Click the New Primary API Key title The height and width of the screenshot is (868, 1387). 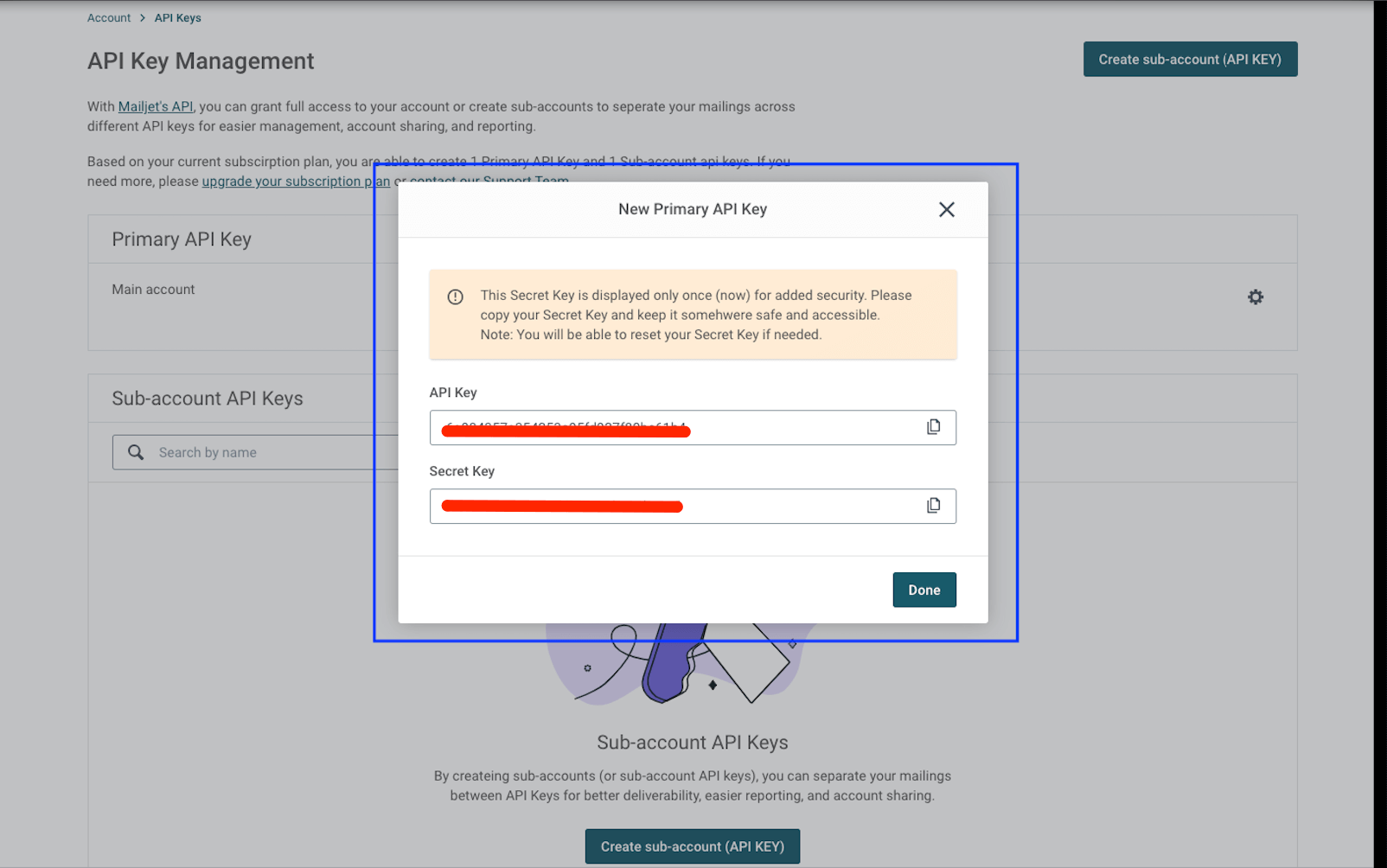693,209
